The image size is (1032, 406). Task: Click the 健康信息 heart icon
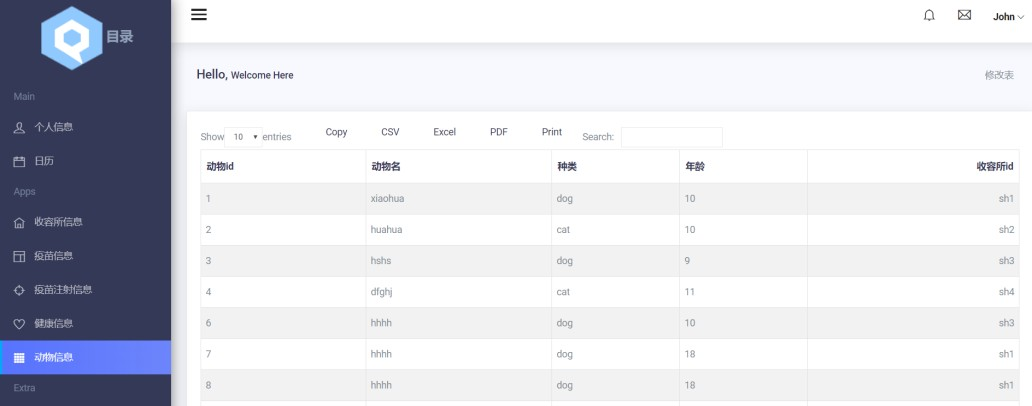coord(19,324)
